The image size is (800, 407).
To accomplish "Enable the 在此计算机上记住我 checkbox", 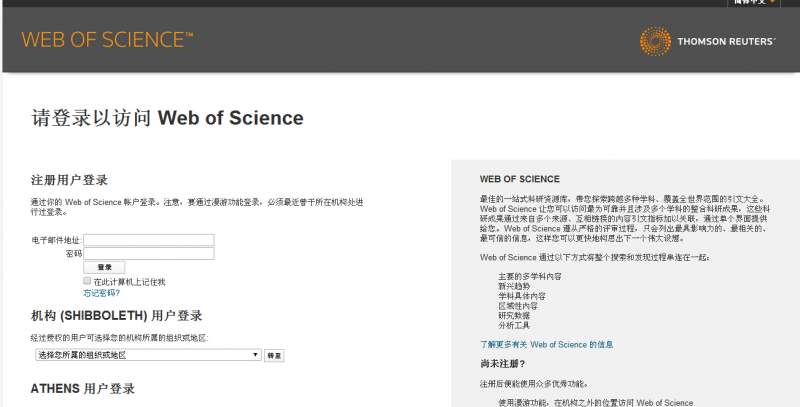I will click(87, 281).
